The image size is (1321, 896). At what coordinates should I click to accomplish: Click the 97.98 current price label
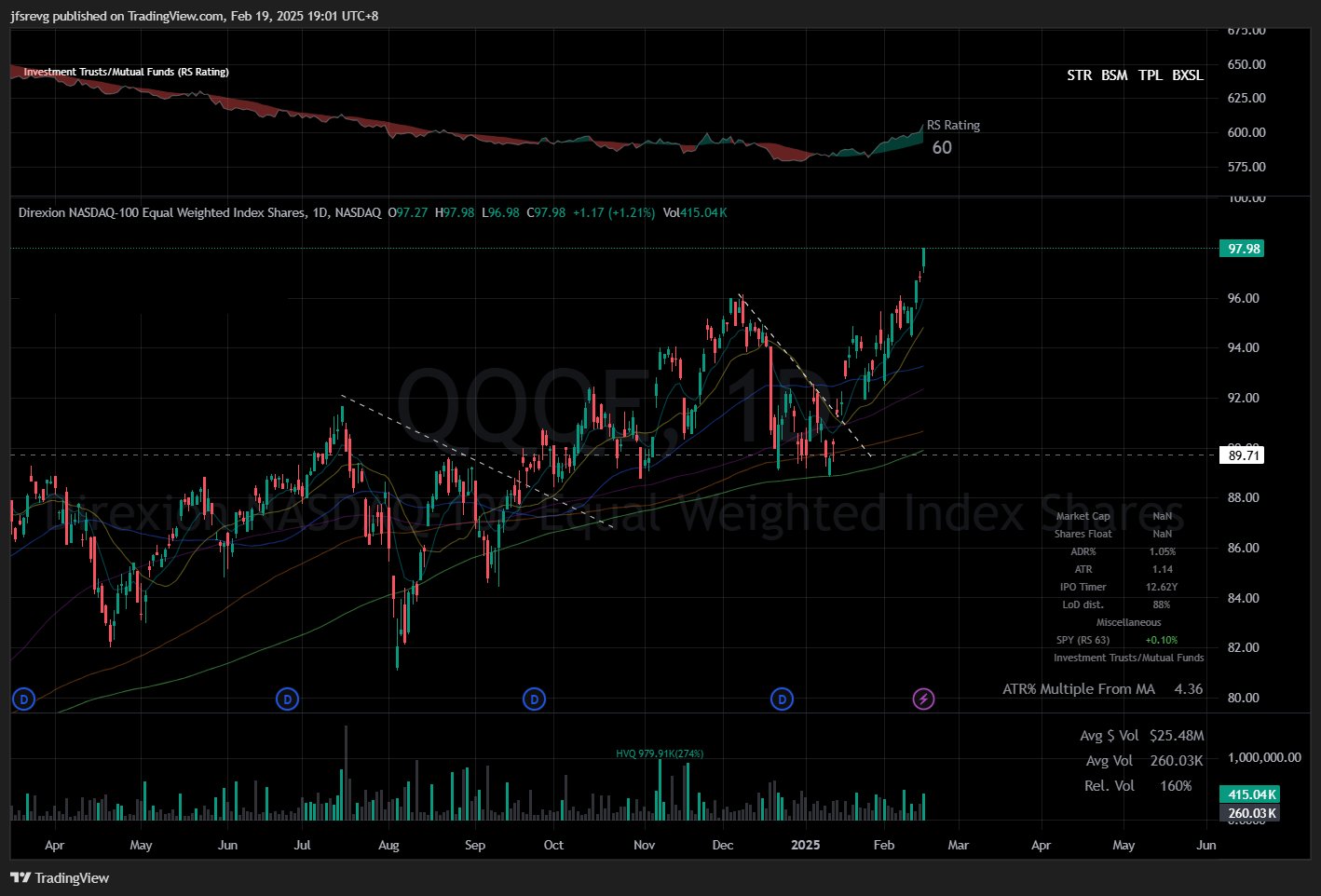tap(1243, 249)
